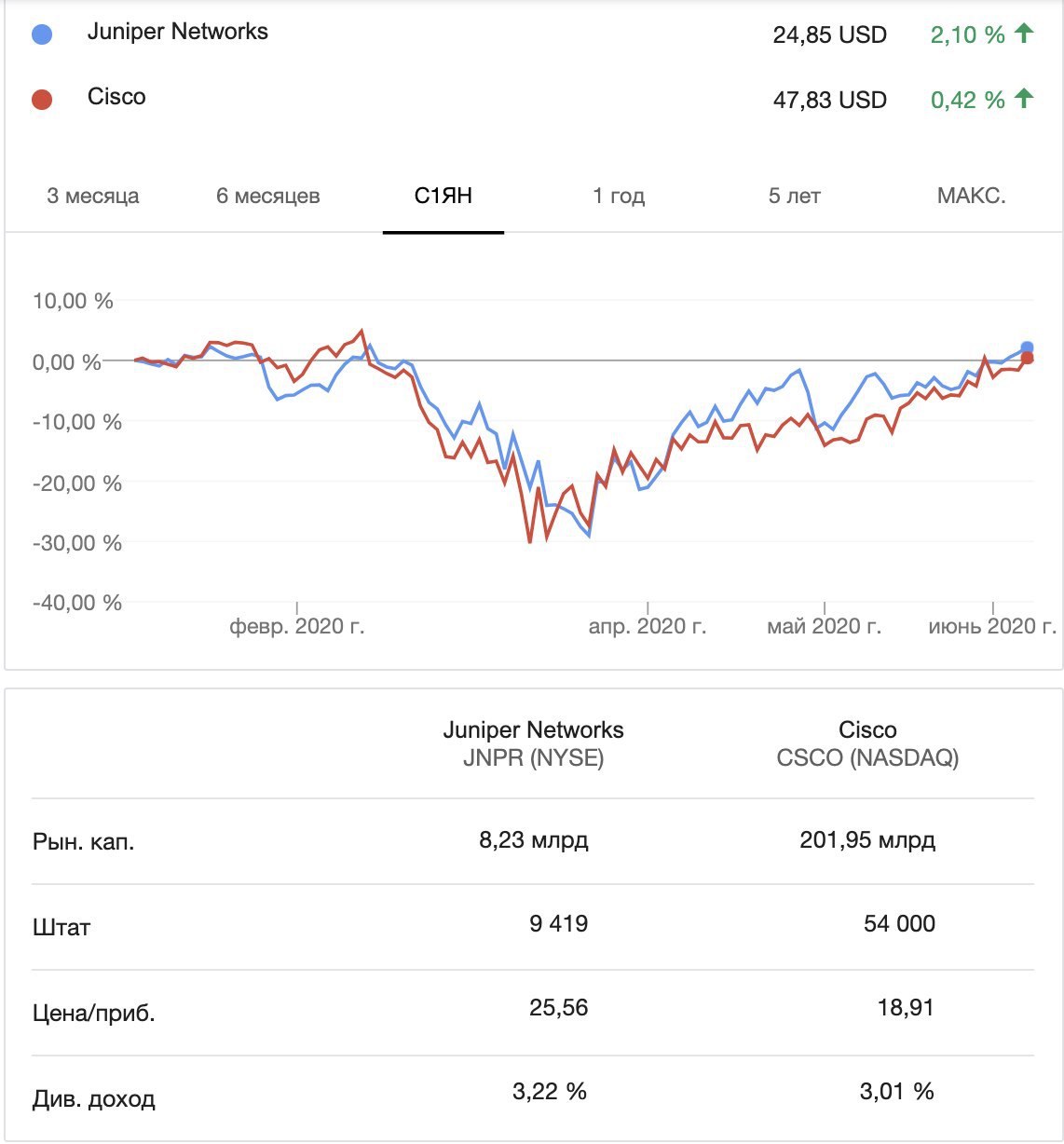Screen dimensions: 1064x1144
Task: Click the -10,00 % y-axis label
Action: coord(77,422)
